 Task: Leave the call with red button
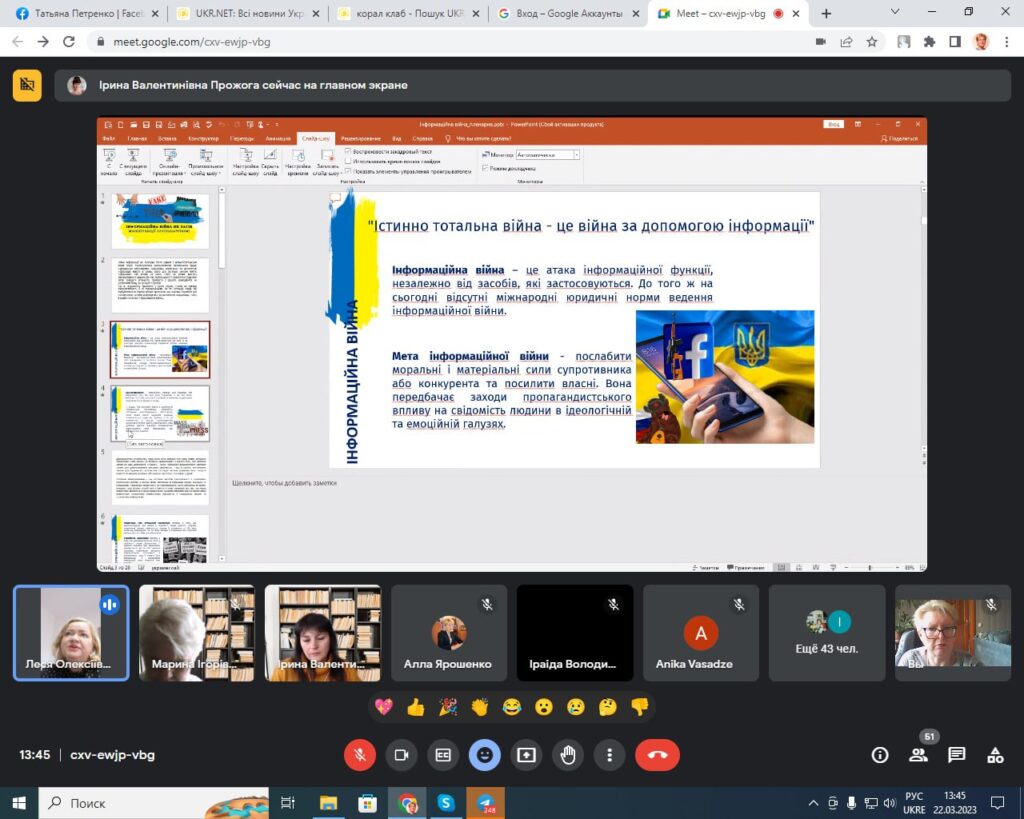click(x=657, y=755)
